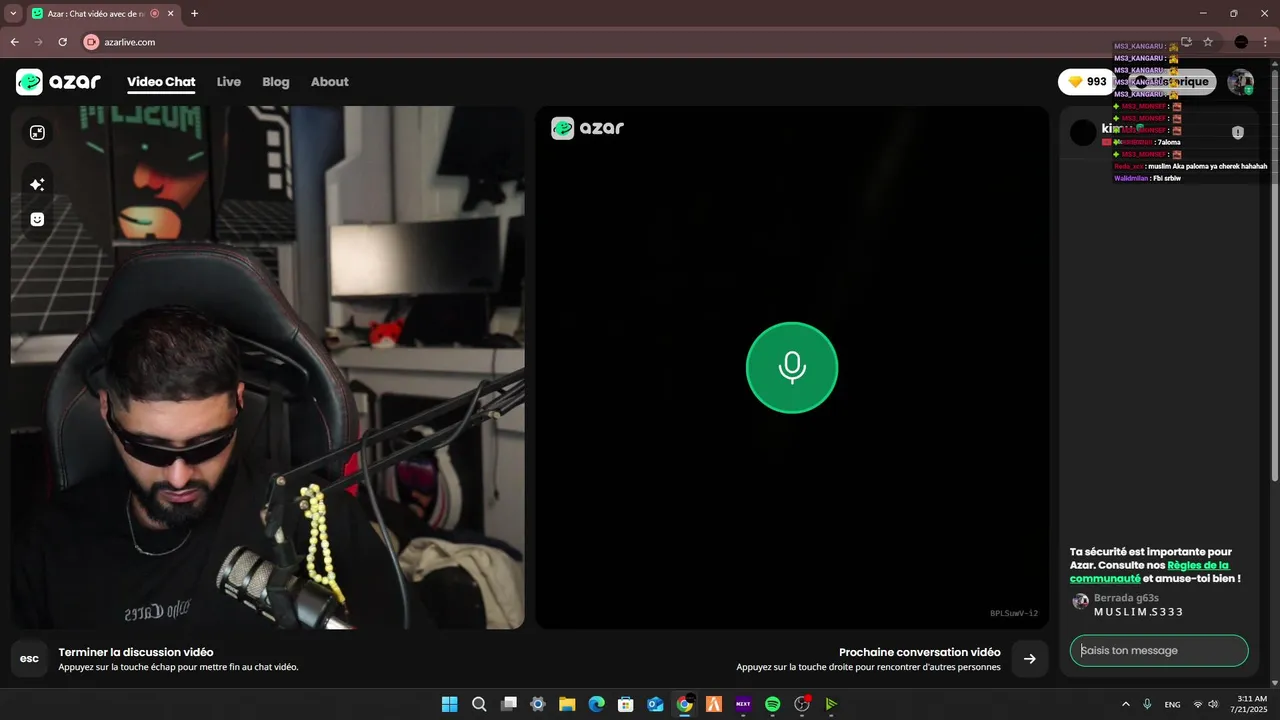Screen dimensions: 1280x720
Task: Open Windows taskbar search
Action: 479,704
